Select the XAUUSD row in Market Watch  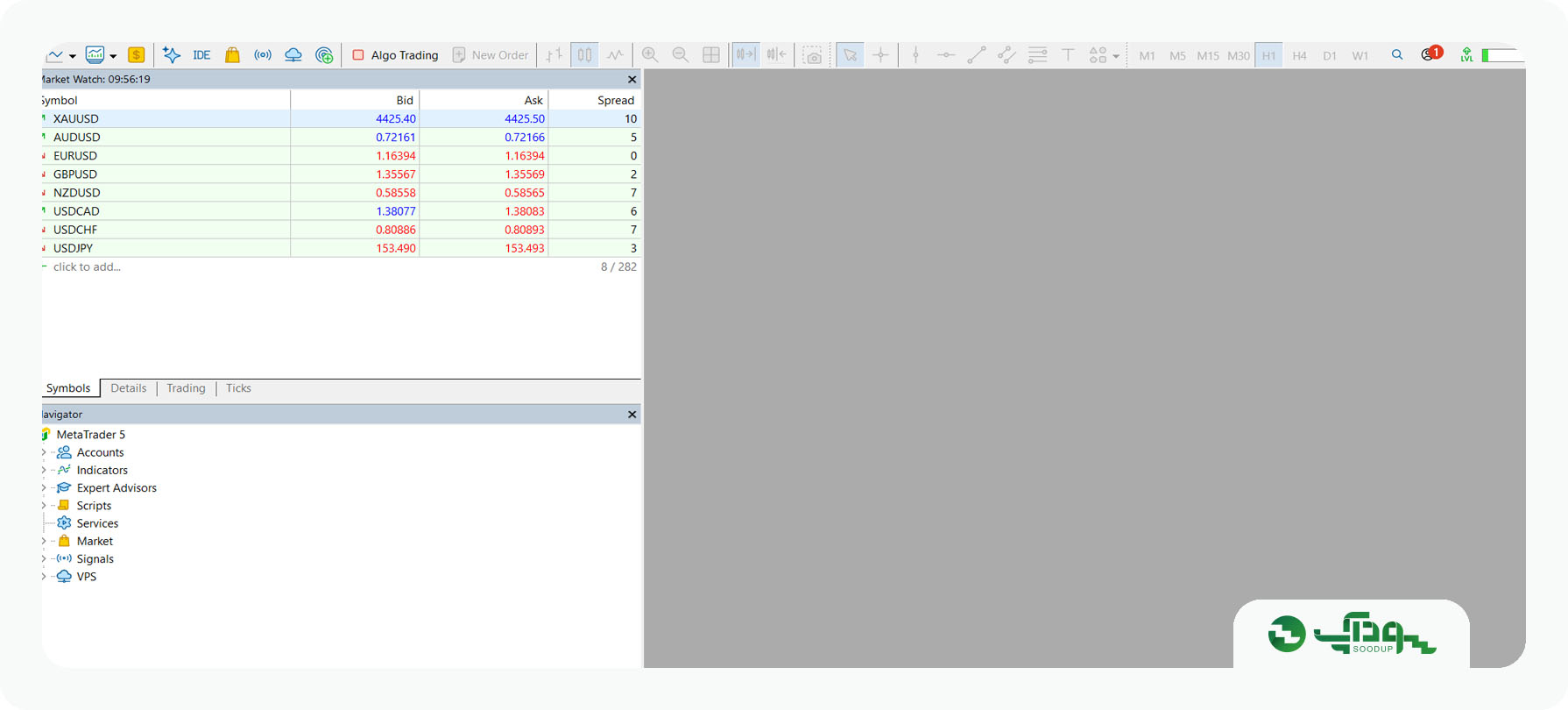[x=341, y=118]
